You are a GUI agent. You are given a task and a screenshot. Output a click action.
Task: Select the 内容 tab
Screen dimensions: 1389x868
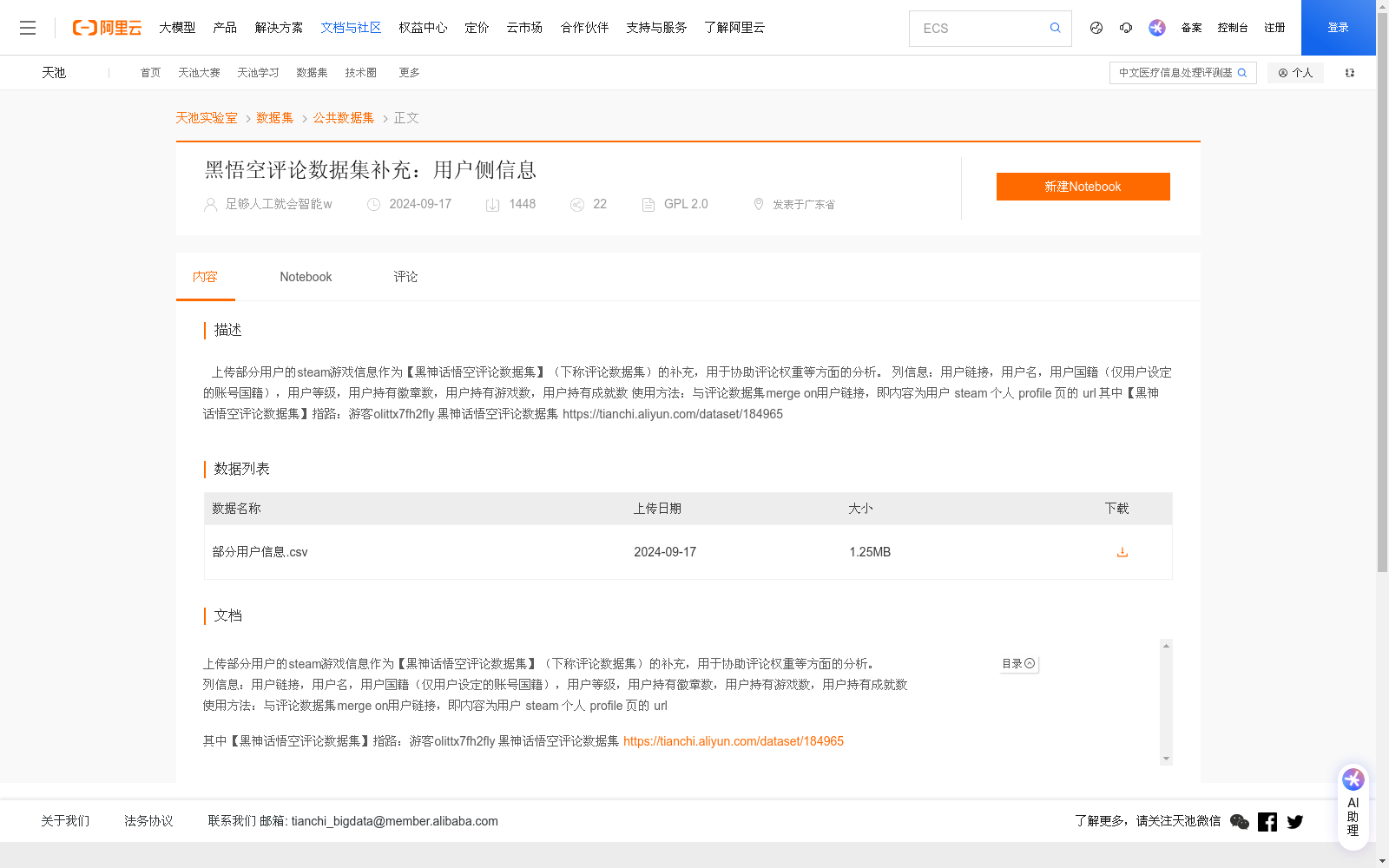point(205,277)
